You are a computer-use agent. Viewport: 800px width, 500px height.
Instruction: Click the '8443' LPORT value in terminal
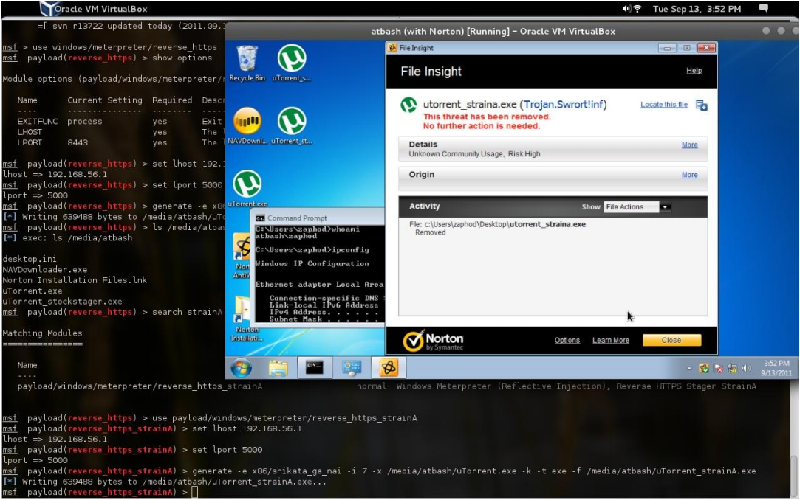(x=78, y=142)
